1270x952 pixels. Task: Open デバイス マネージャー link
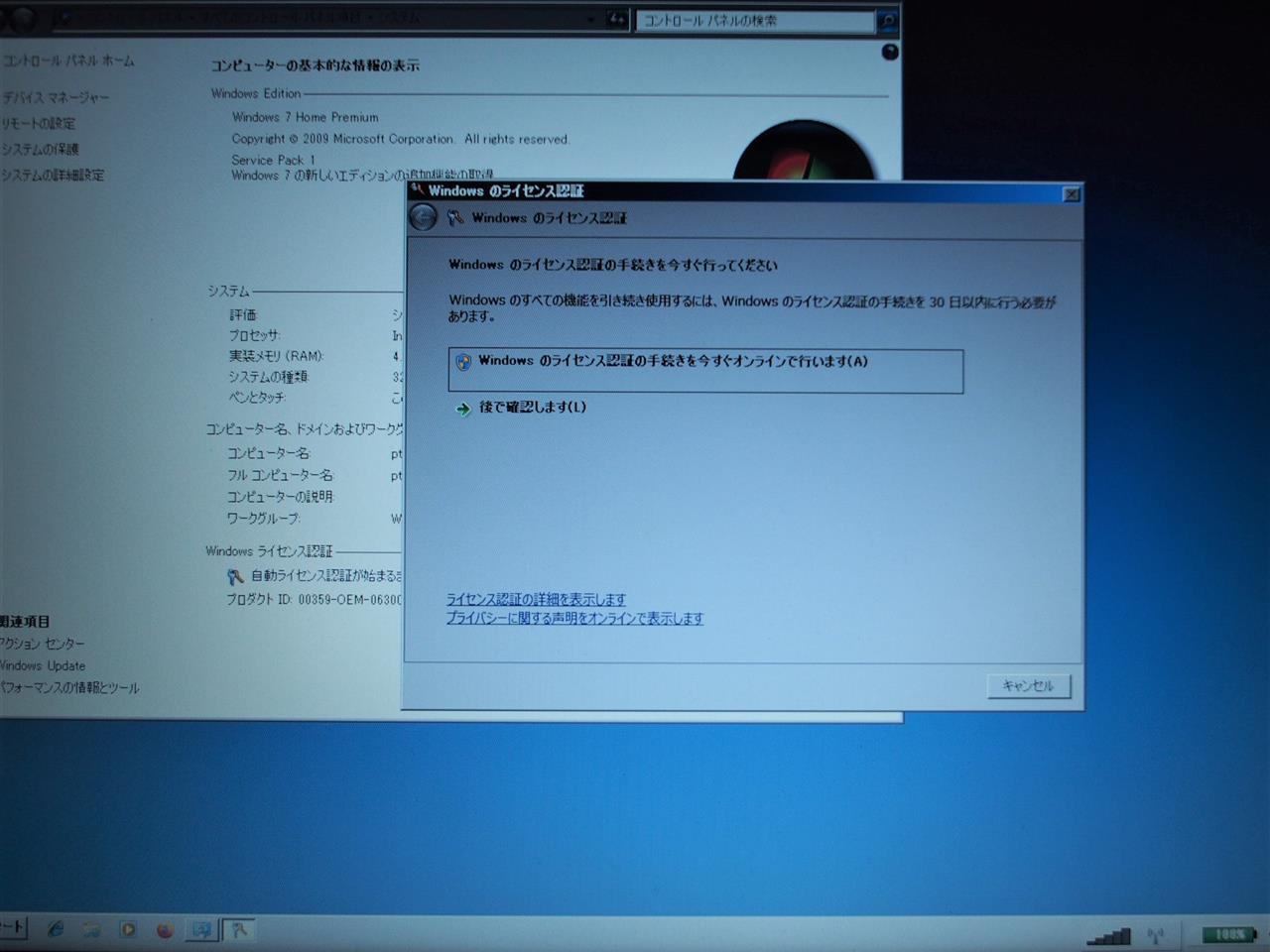click(x=56, y=97)
